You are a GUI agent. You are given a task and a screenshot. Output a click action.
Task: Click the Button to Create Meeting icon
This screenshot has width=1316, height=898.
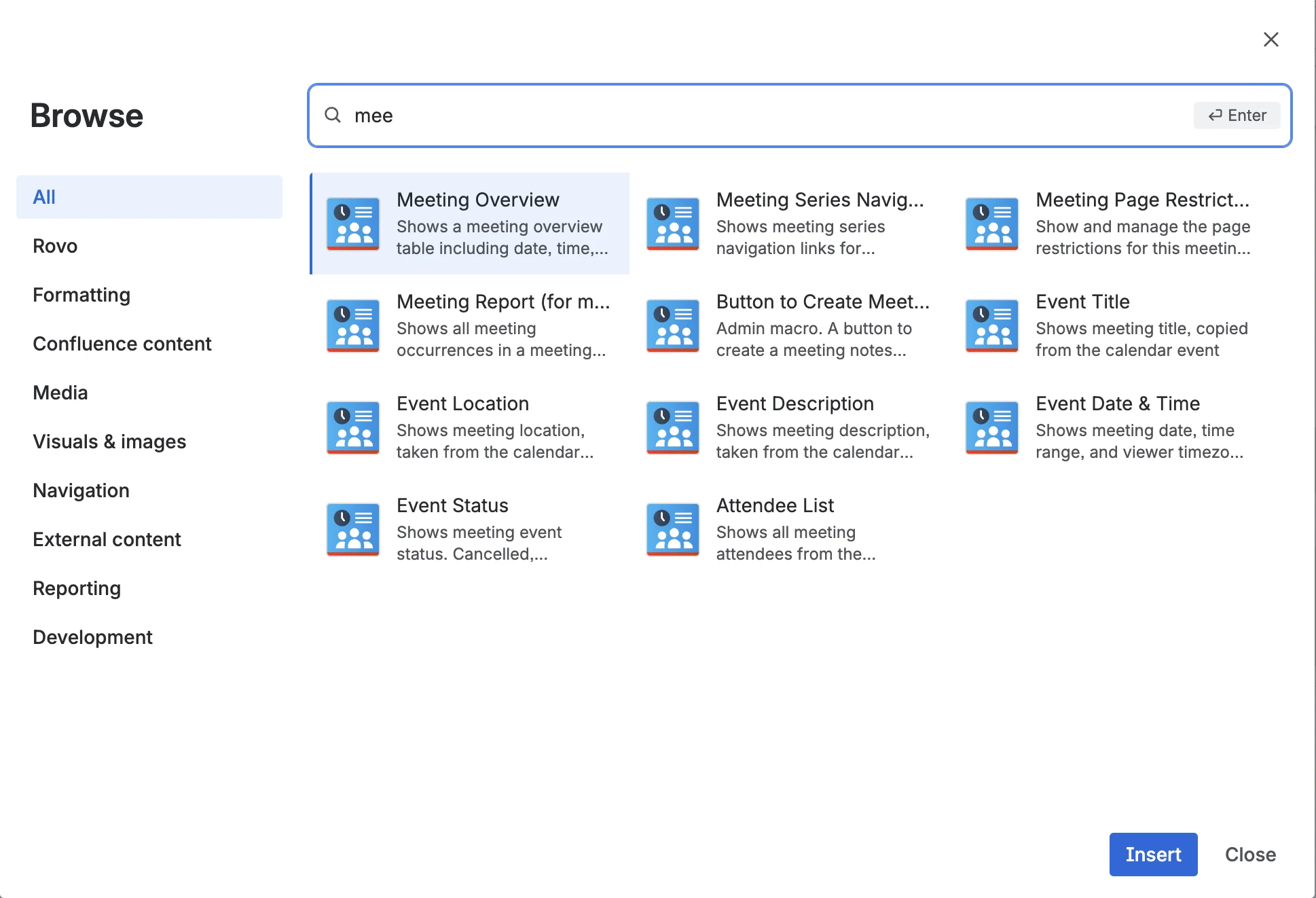[x=673, y=325]
